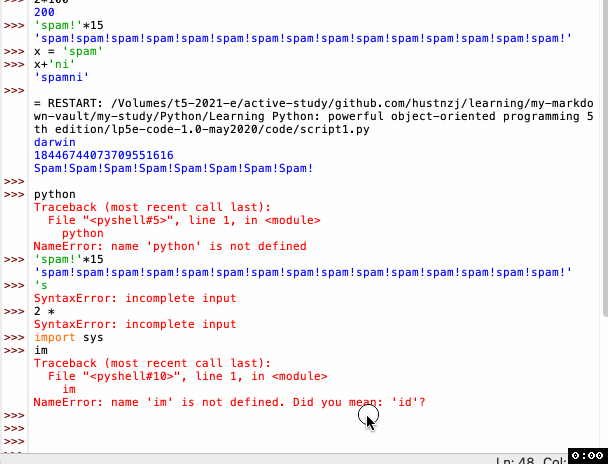Click the number 18446744073709551616
This screenshot has height=464, width=608.
coord(104,155)
